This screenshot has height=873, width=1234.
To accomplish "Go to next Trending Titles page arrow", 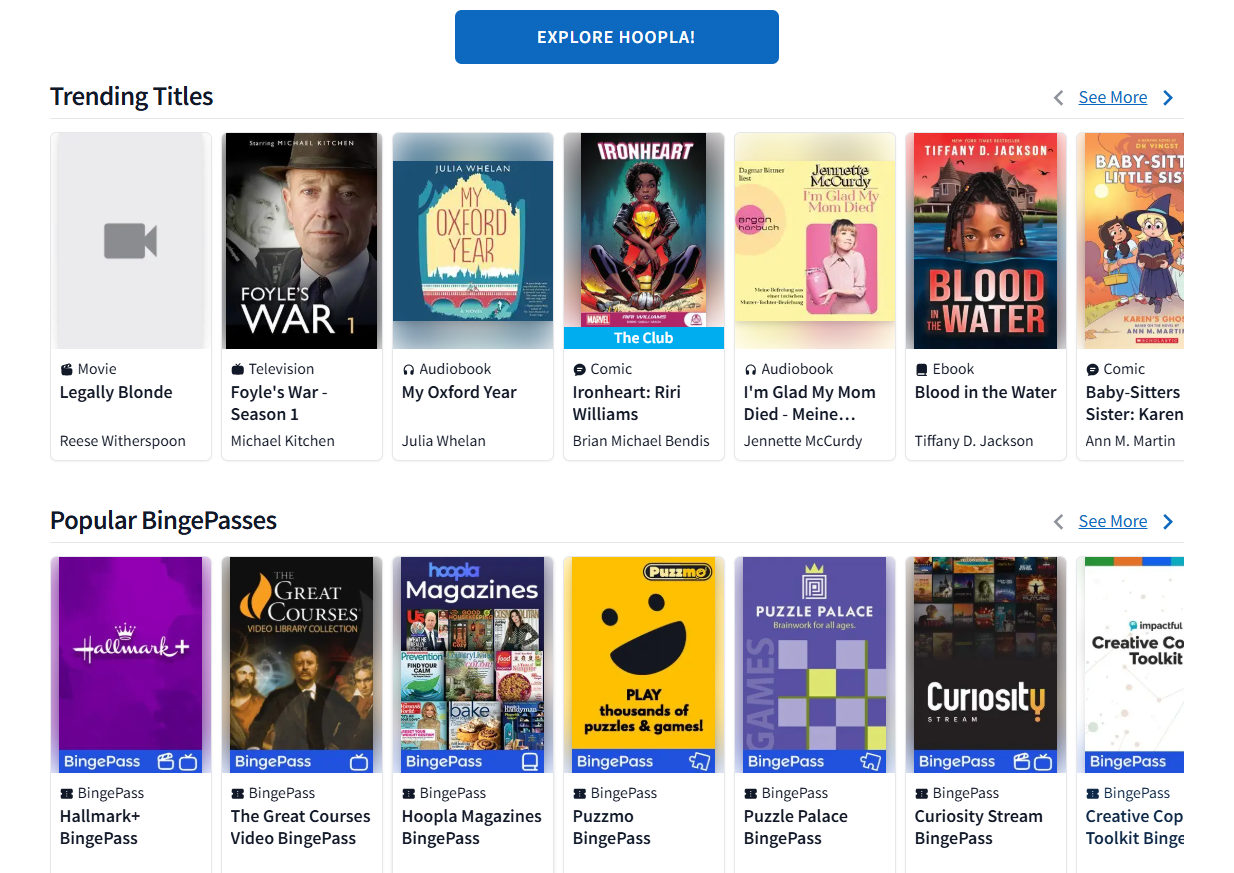I will pos(1168,97).
